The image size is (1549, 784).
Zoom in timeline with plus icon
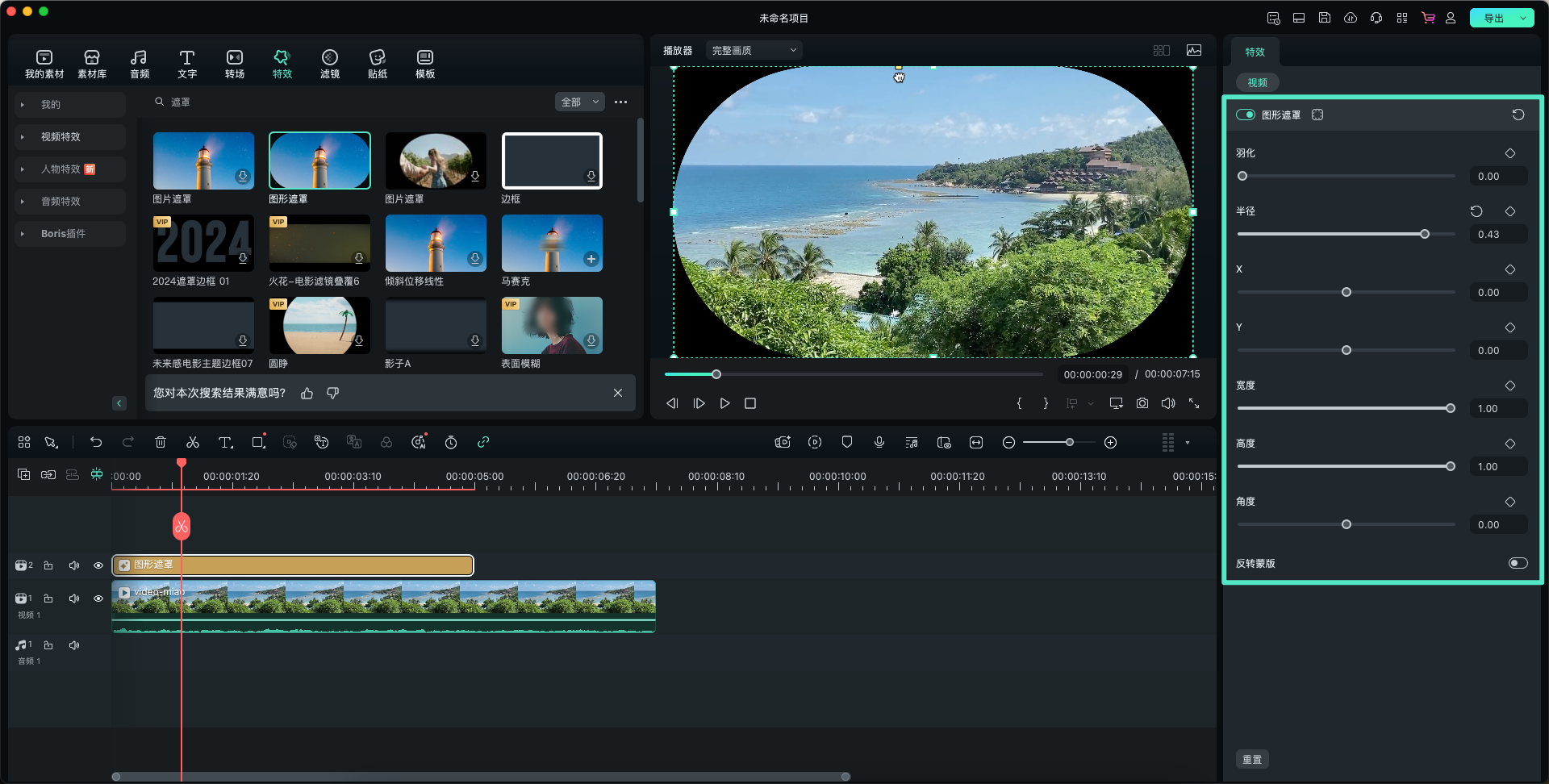click(x=1110, y=442)
